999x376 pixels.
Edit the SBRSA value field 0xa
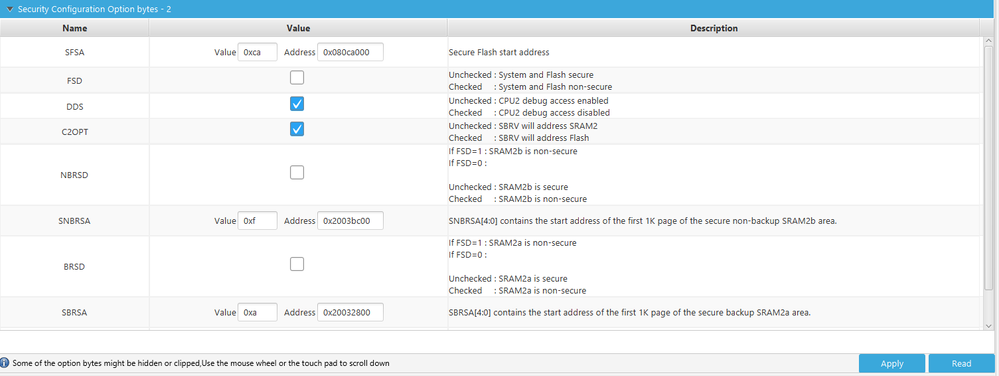tap(257, 312)
